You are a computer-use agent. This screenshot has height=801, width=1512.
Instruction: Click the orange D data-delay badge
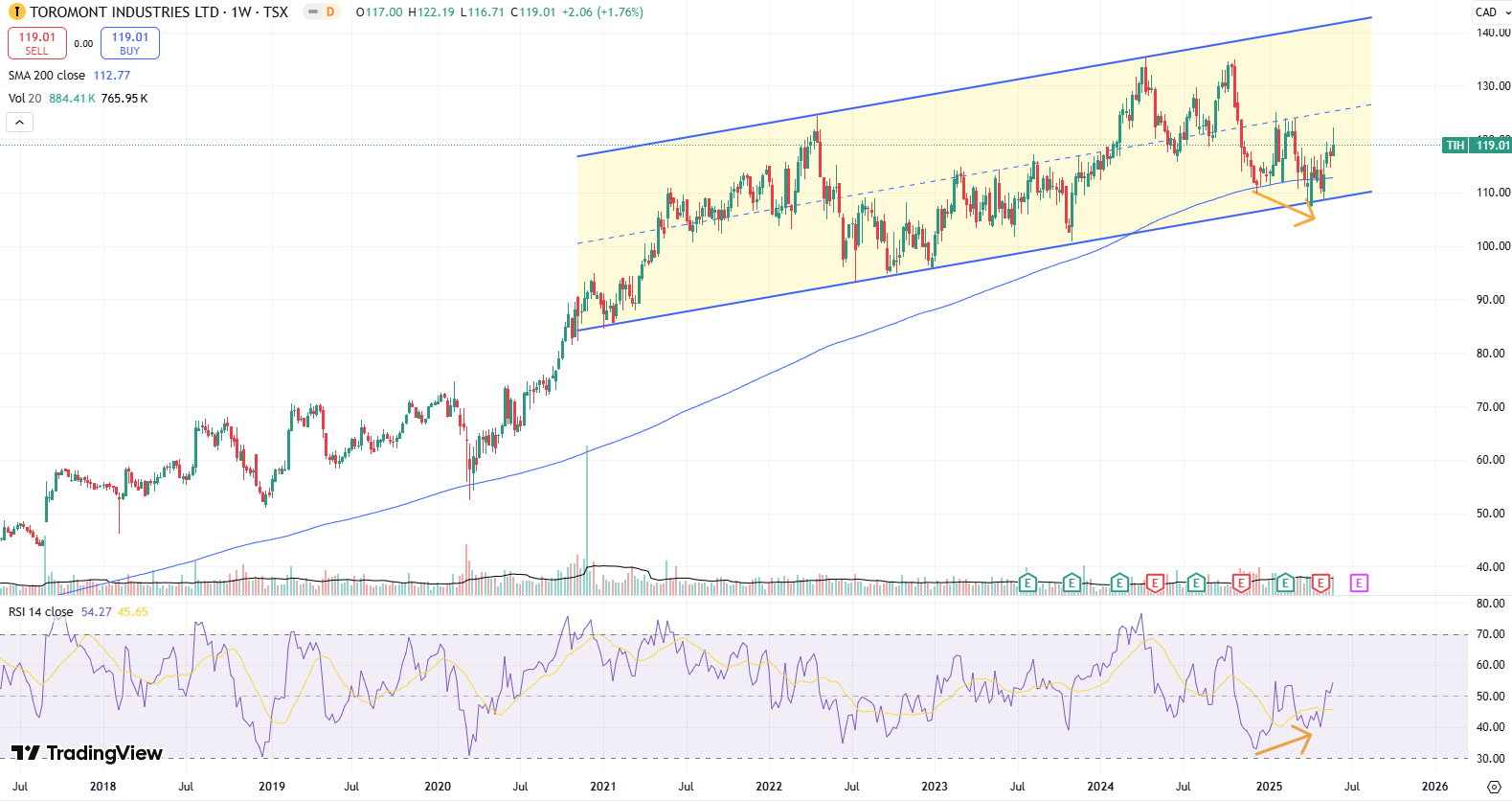click(x=330, y=12)
